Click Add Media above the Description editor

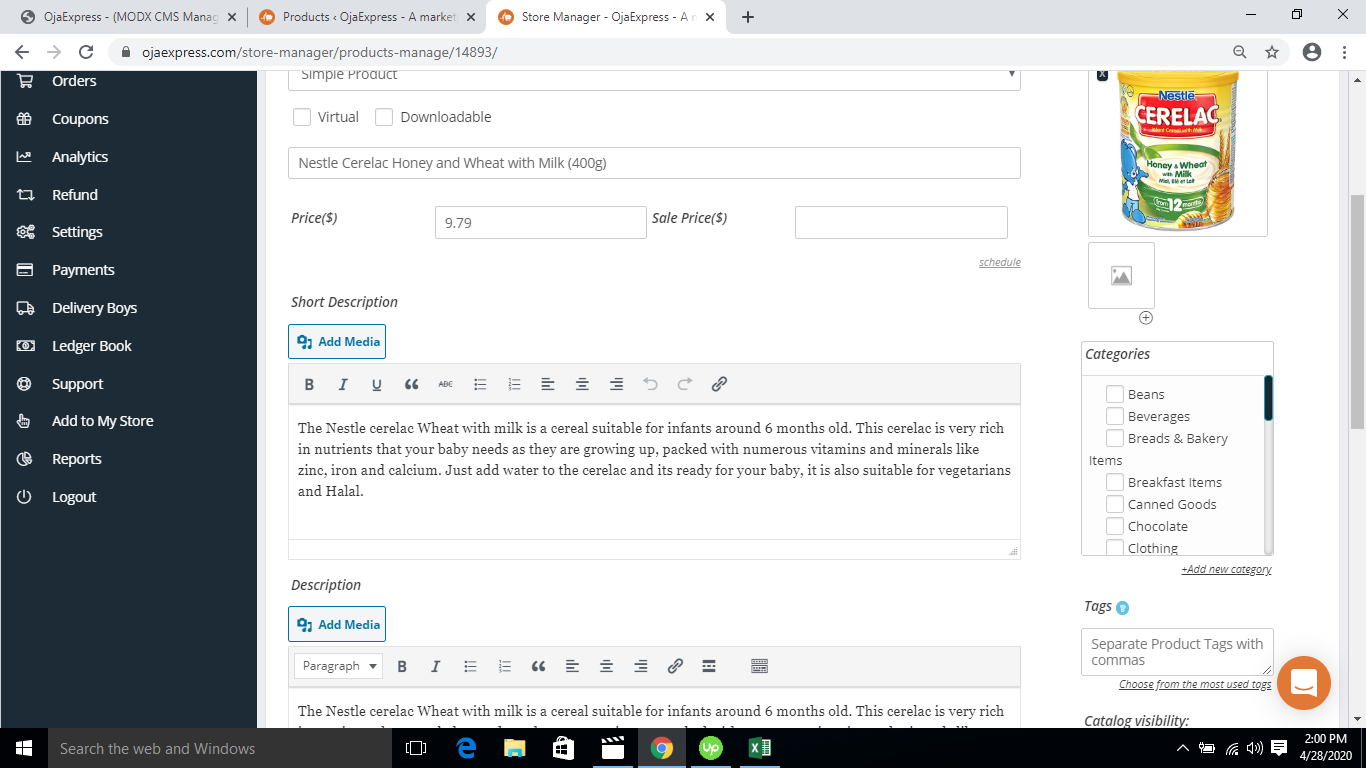337,625
